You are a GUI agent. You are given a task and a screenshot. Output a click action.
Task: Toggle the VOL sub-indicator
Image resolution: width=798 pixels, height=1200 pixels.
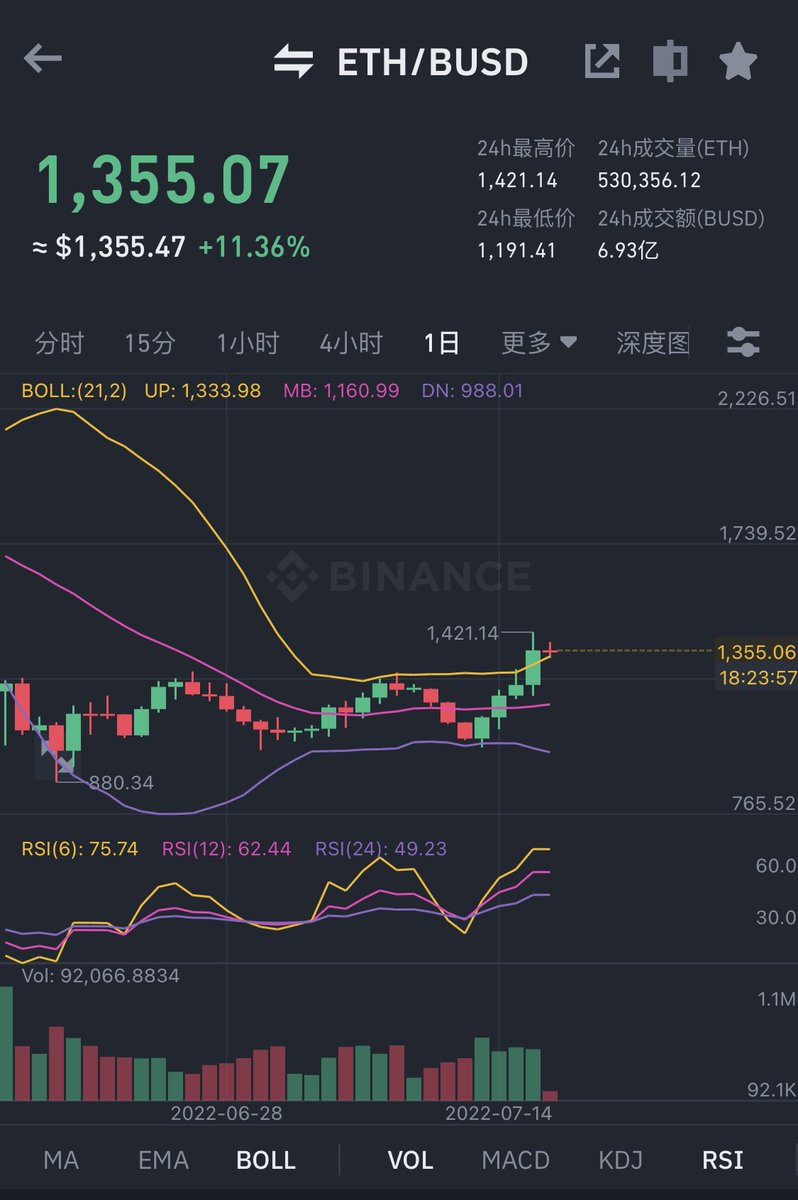[410, 1160]
